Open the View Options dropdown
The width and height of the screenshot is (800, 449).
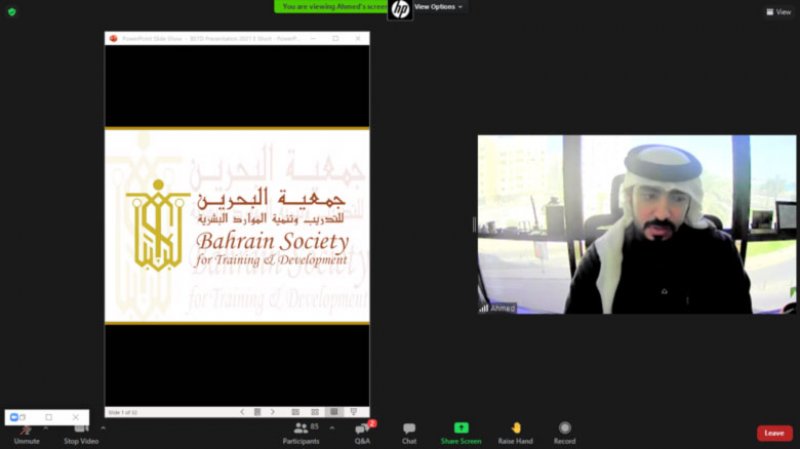click(438, 7)
